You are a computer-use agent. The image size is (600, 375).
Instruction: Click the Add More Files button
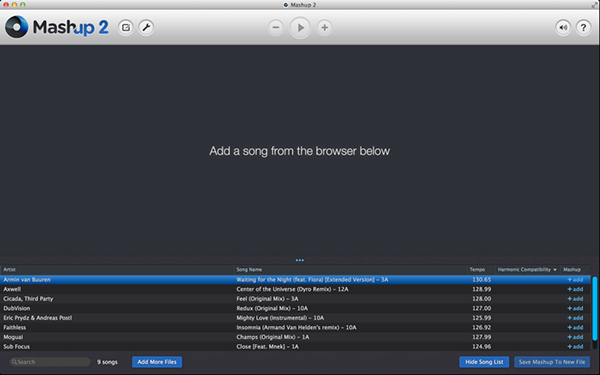157,362
